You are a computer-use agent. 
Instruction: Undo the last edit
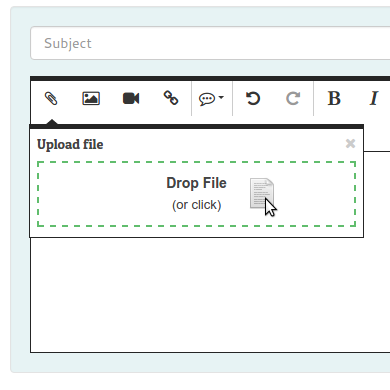coord(253,99)
